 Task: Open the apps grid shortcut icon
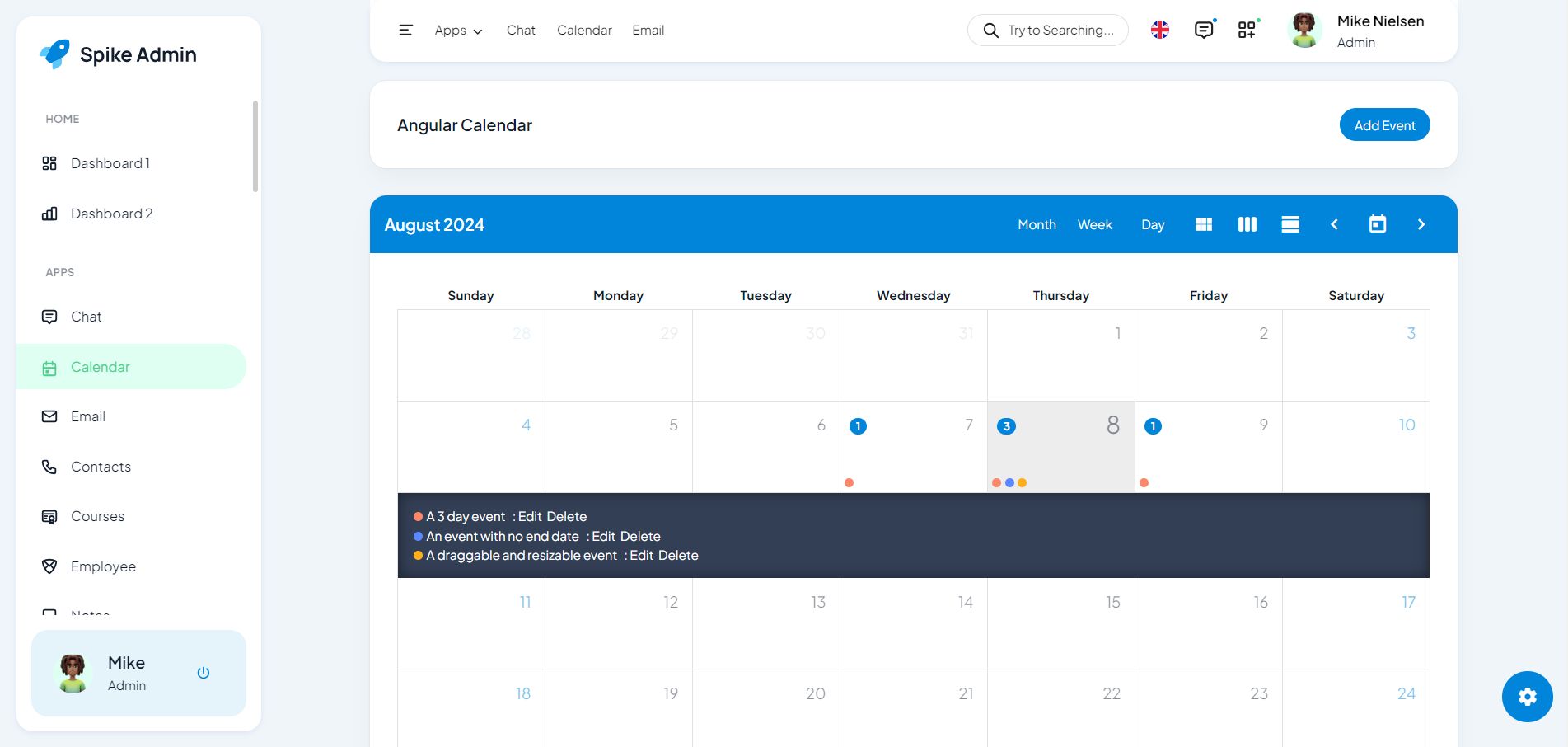(1247, 31)
